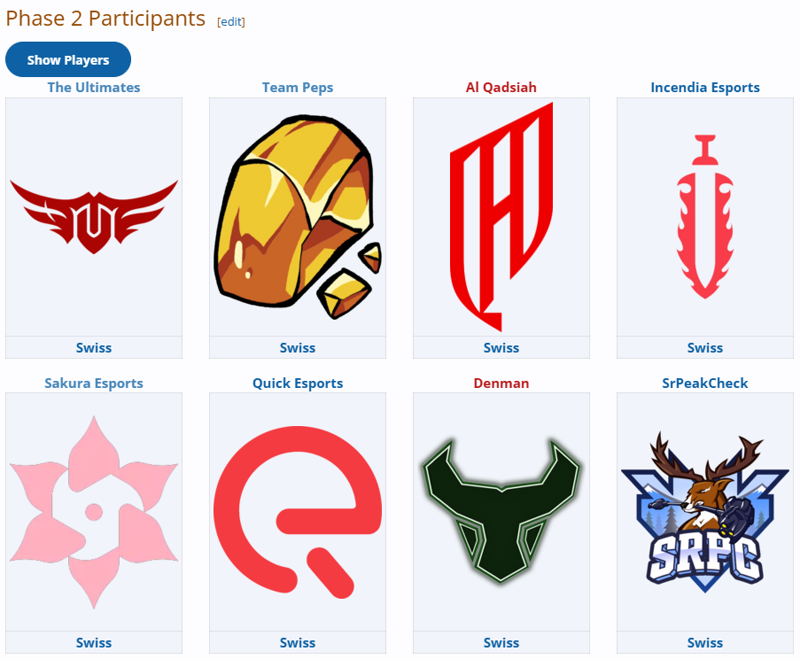Click the edit link beside Phase 2 Participants

click(231, 22)
